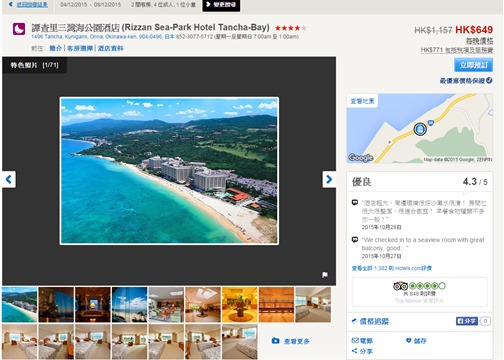Select the dark lobby entrance thumbnail
The width and height of the screenshot is (504, 360).
[x=93, y=305]
